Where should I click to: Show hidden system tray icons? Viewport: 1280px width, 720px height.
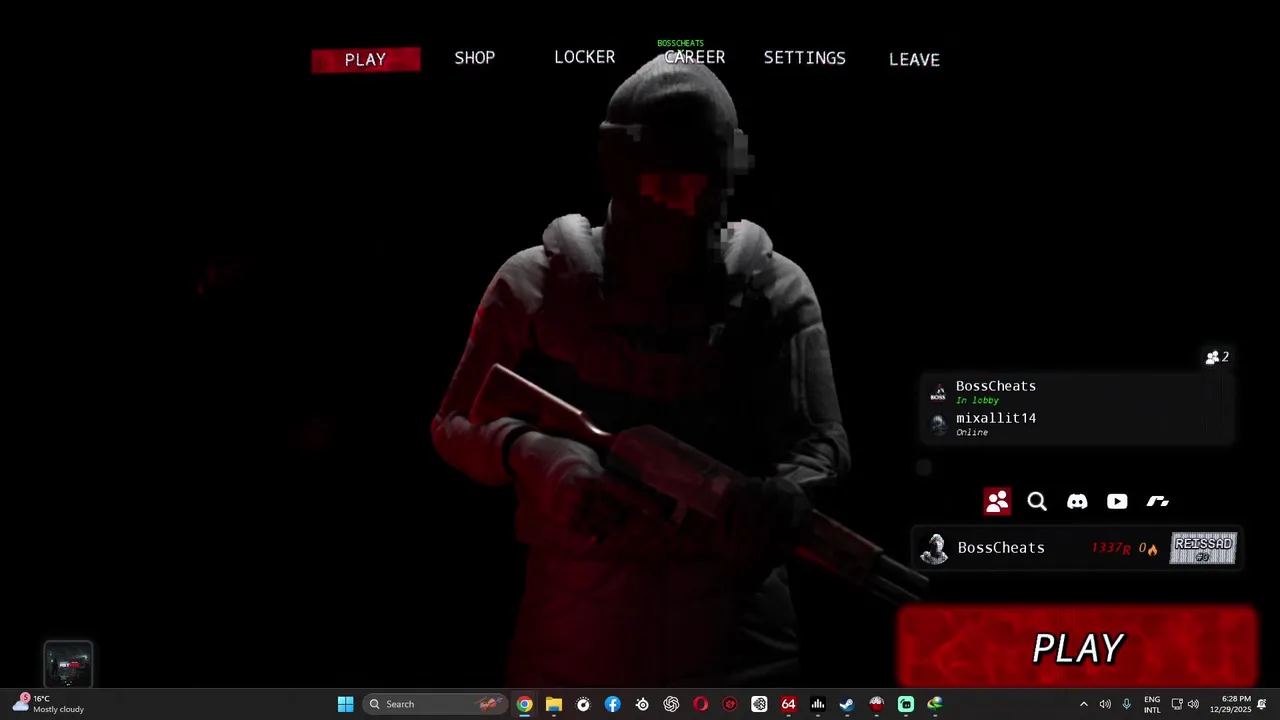click(1083, 704)
